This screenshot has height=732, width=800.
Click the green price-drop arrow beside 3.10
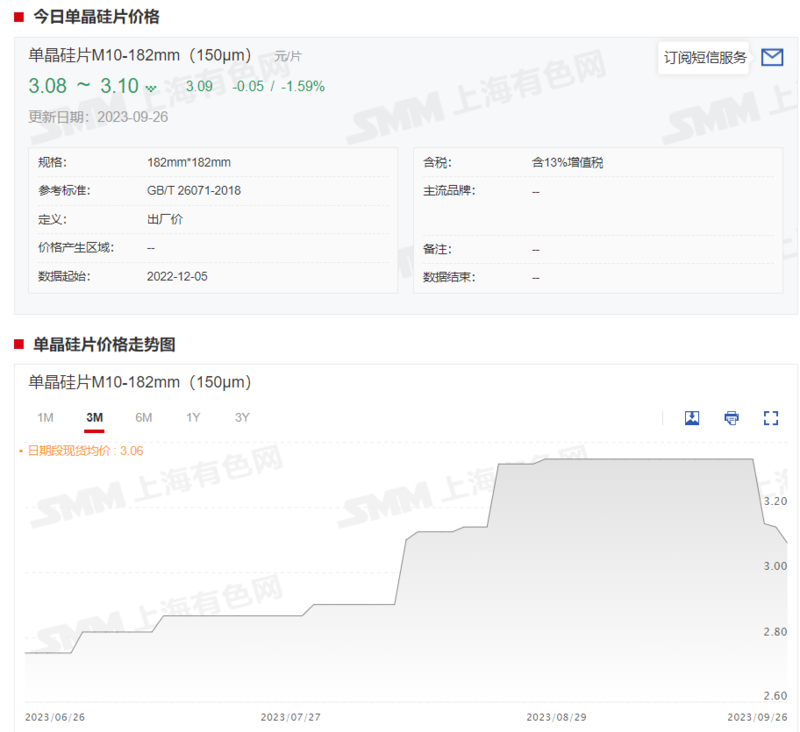pos(150,87)
